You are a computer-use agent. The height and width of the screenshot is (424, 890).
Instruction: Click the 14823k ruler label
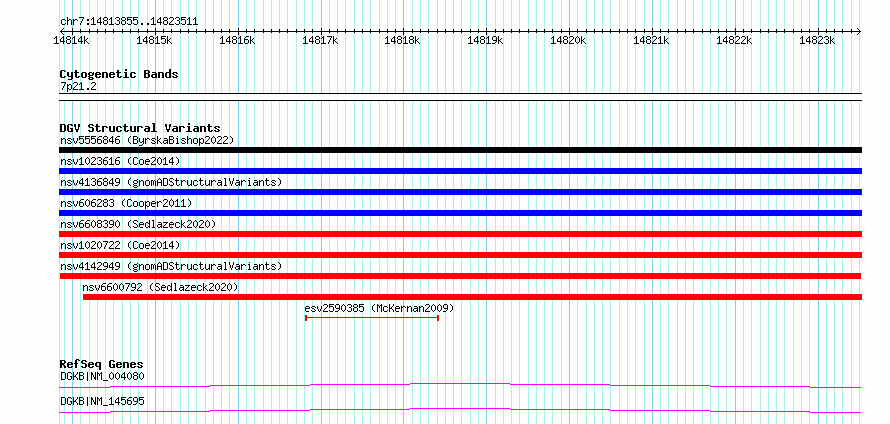817,41
